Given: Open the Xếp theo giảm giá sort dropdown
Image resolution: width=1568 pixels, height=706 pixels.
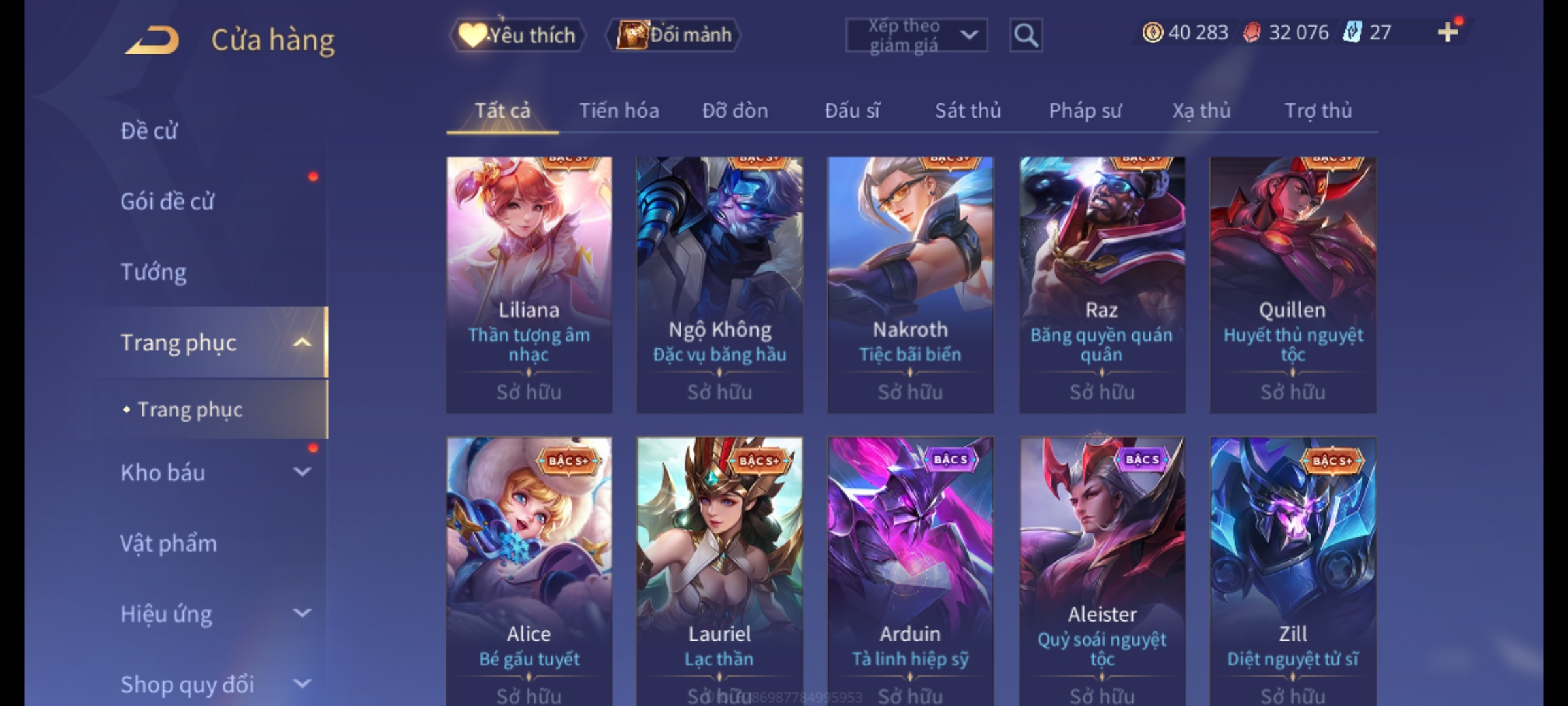Looking at the screenshot, I should pyautogui.click(x=917, y=35).
